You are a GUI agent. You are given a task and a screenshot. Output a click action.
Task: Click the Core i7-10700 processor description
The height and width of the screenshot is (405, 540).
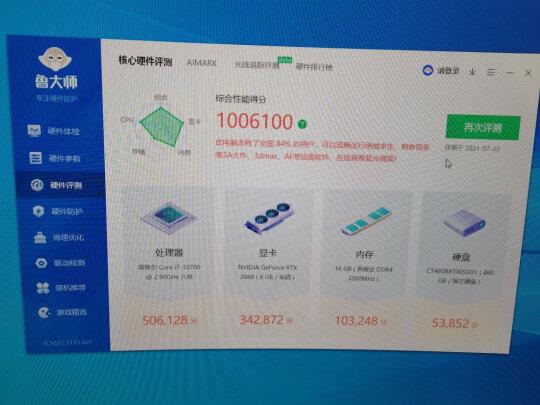[x=169, y=272]
